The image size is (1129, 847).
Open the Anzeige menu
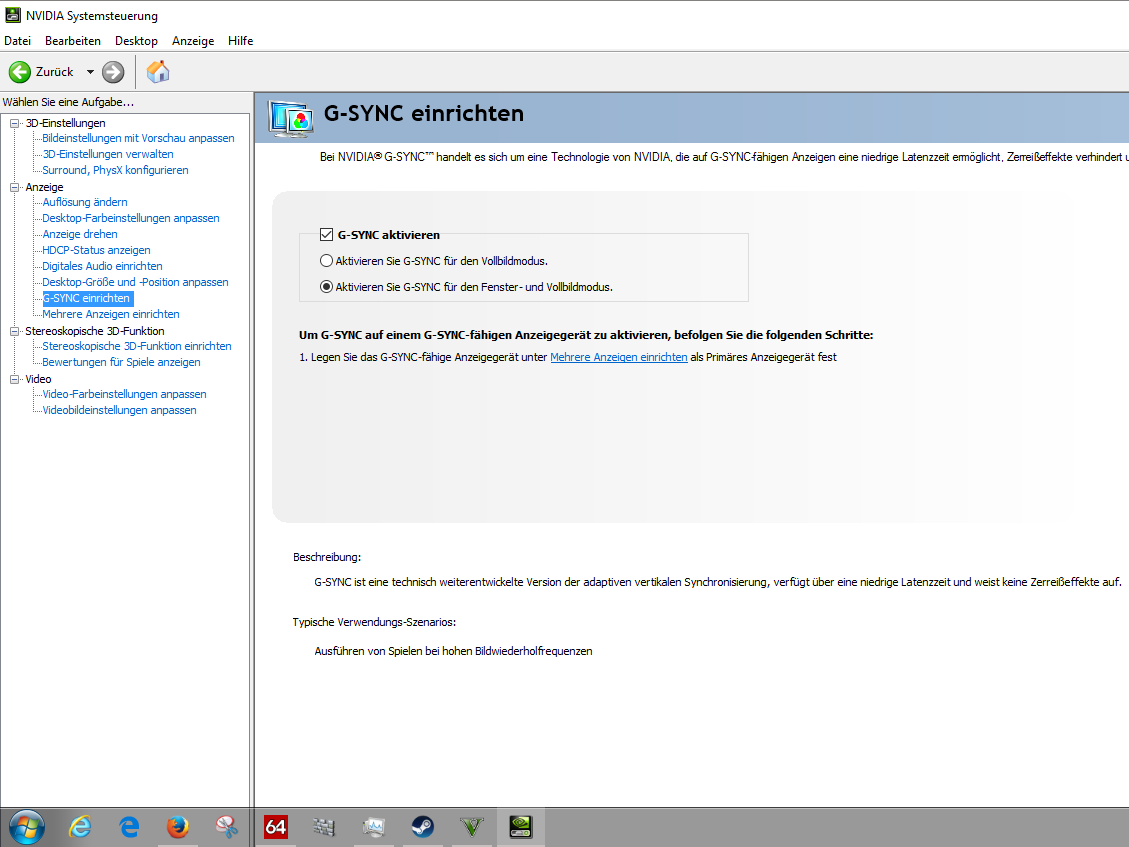193,41
